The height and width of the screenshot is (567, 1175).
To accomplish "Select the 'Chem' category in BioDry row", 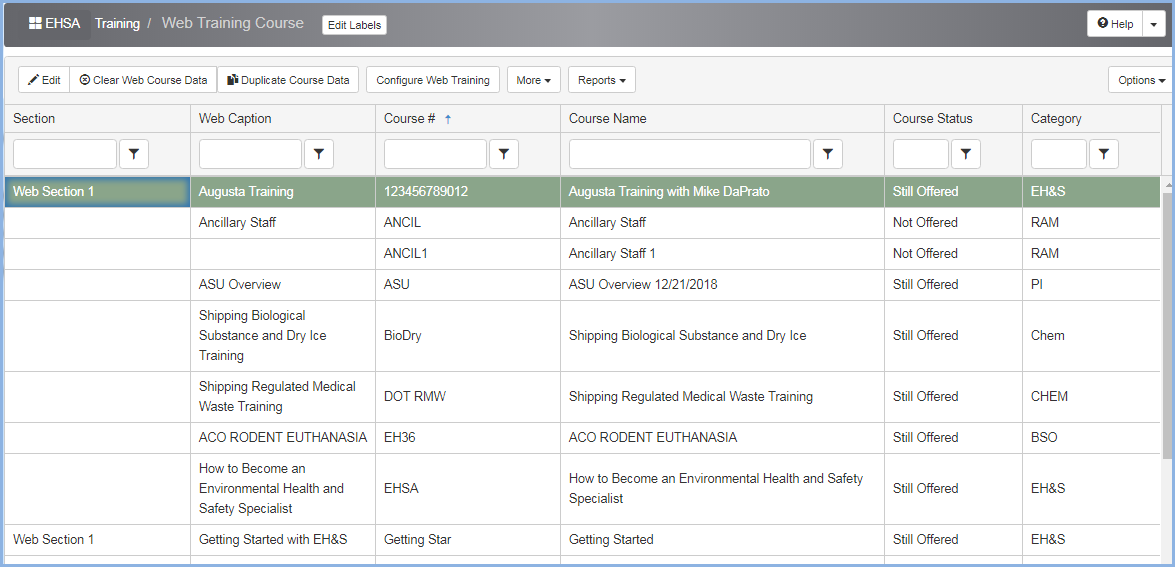I will point(1091,336).
